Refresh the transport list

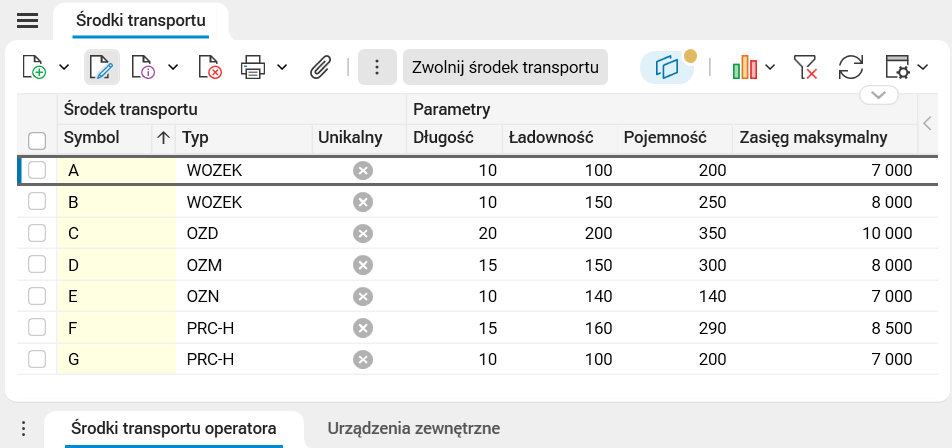pos(851,67)
